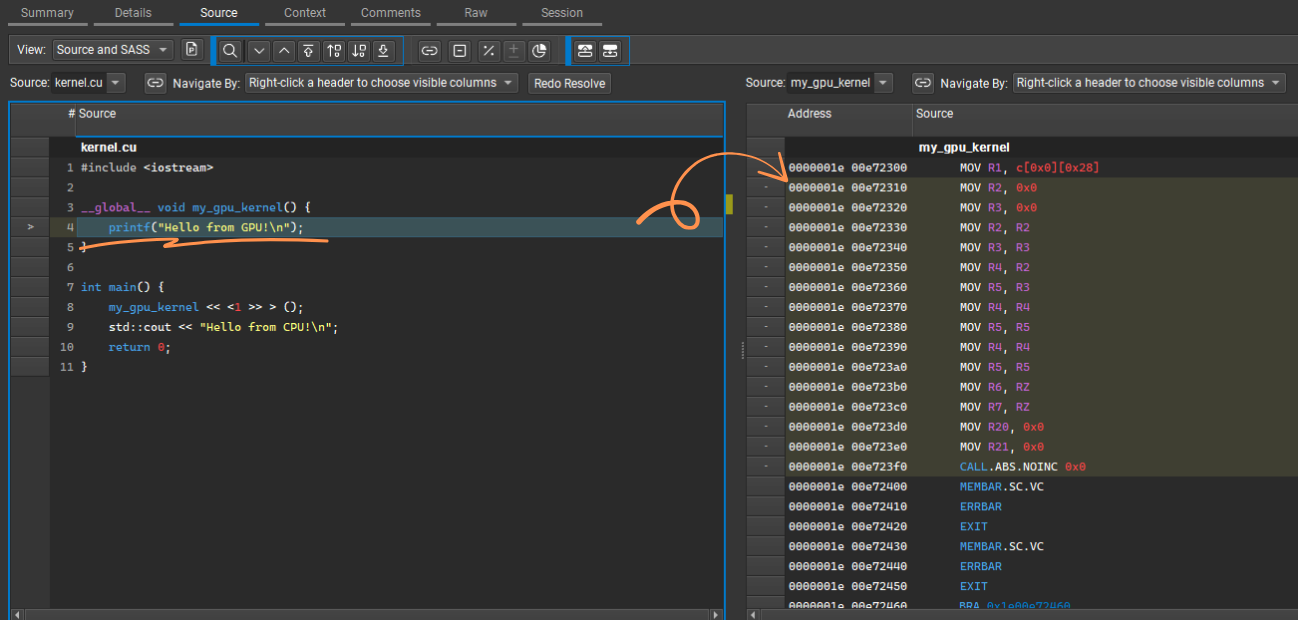Click the collapse (minus box) toolbar icon
Screen dimensions: 1300x620
click(459, 50)
